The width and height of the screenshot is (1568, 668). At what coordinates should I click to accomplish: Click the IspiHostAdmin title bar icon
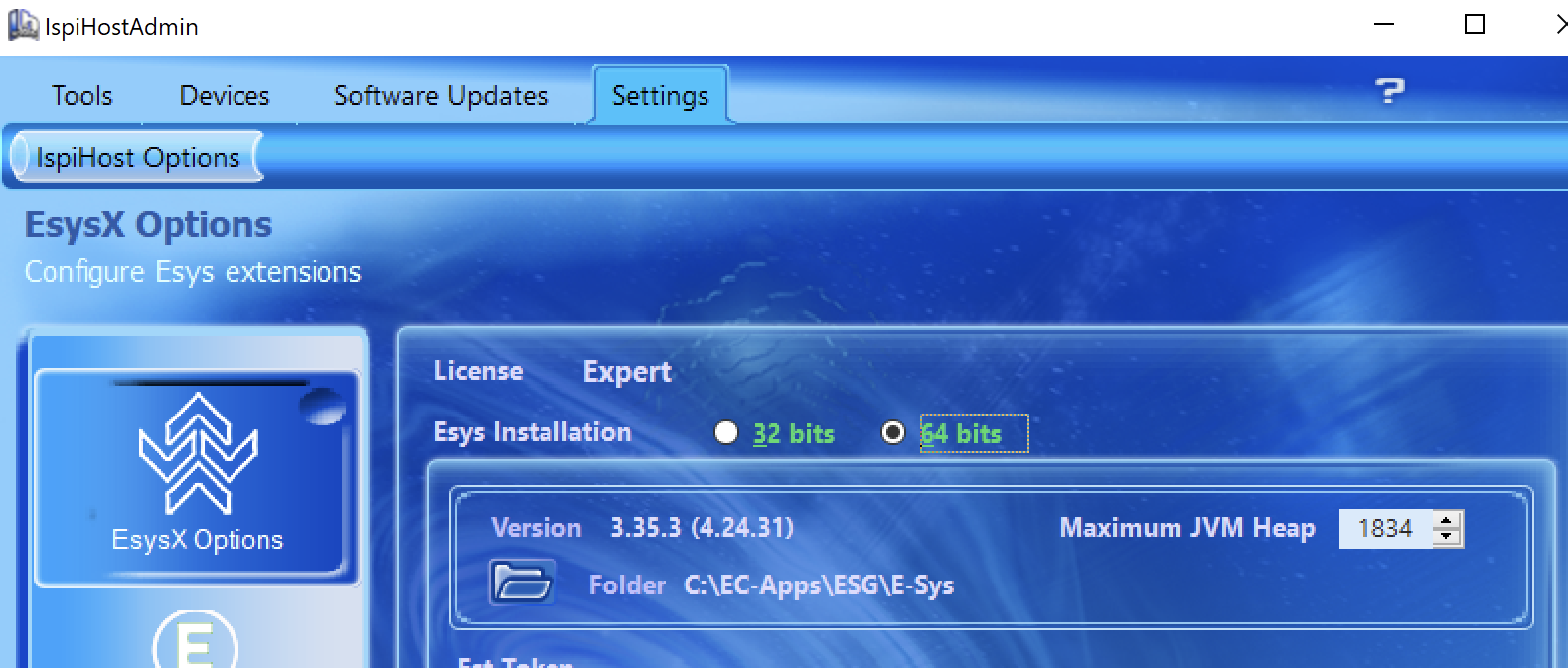click(22, 25)
